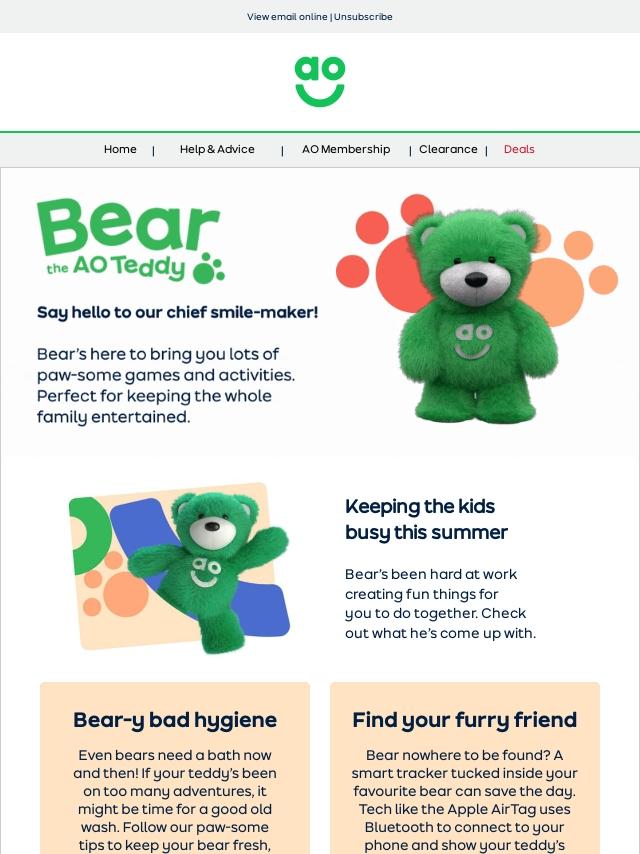Image resolution: width=640 pixels, height=854 pixels.
Task: Click the green paw print icon beside 'AO Teddy'
Action: click(209, 268)
